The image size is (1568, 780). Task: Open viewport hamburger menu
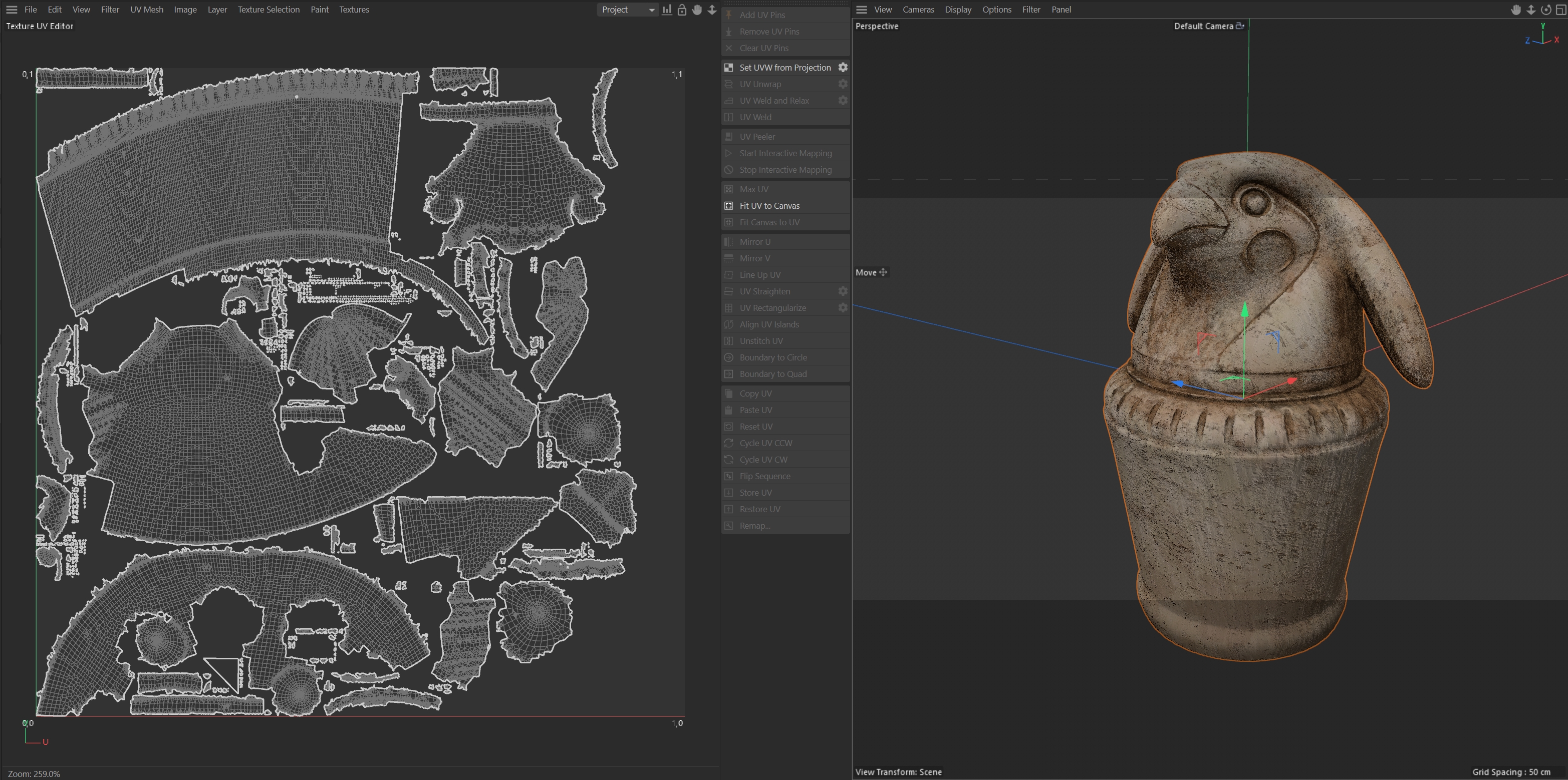tap(861, 10)
